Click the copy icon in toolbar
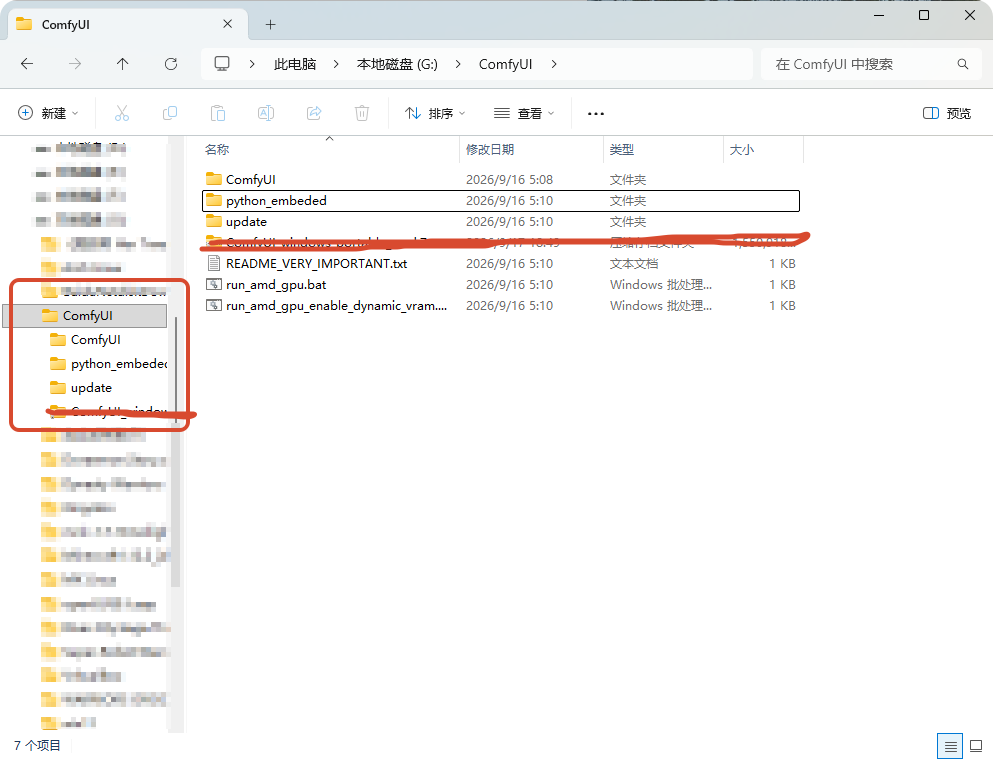This screenshot has height=759, width=993. (170, 113)
